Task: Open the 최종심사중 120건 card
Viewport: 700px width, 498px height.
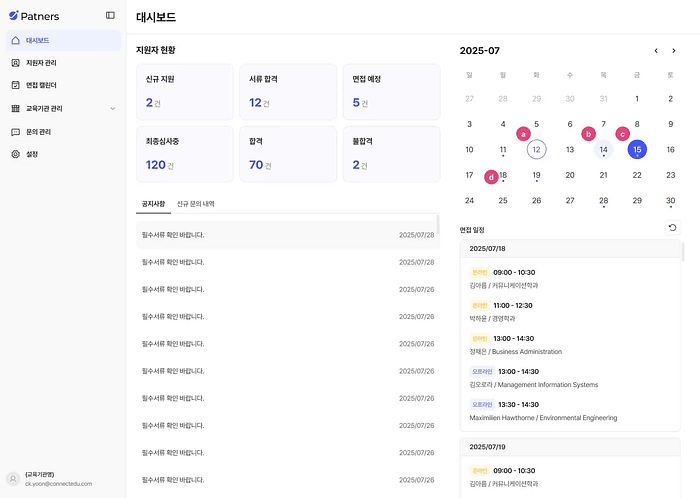Action: (185, 154)
